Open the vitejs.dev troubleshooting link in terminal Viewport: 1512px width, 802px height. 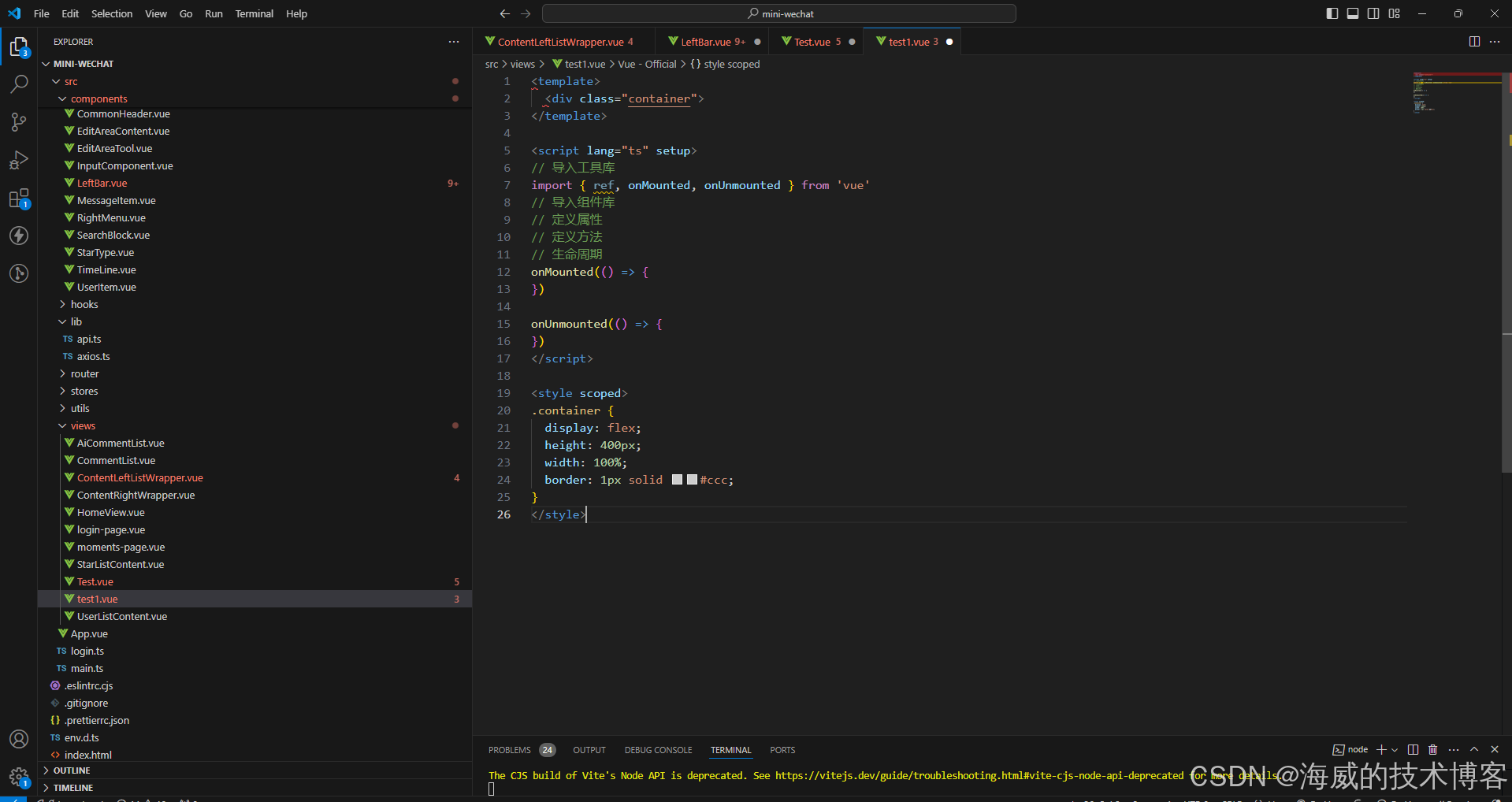coord(979,776)
